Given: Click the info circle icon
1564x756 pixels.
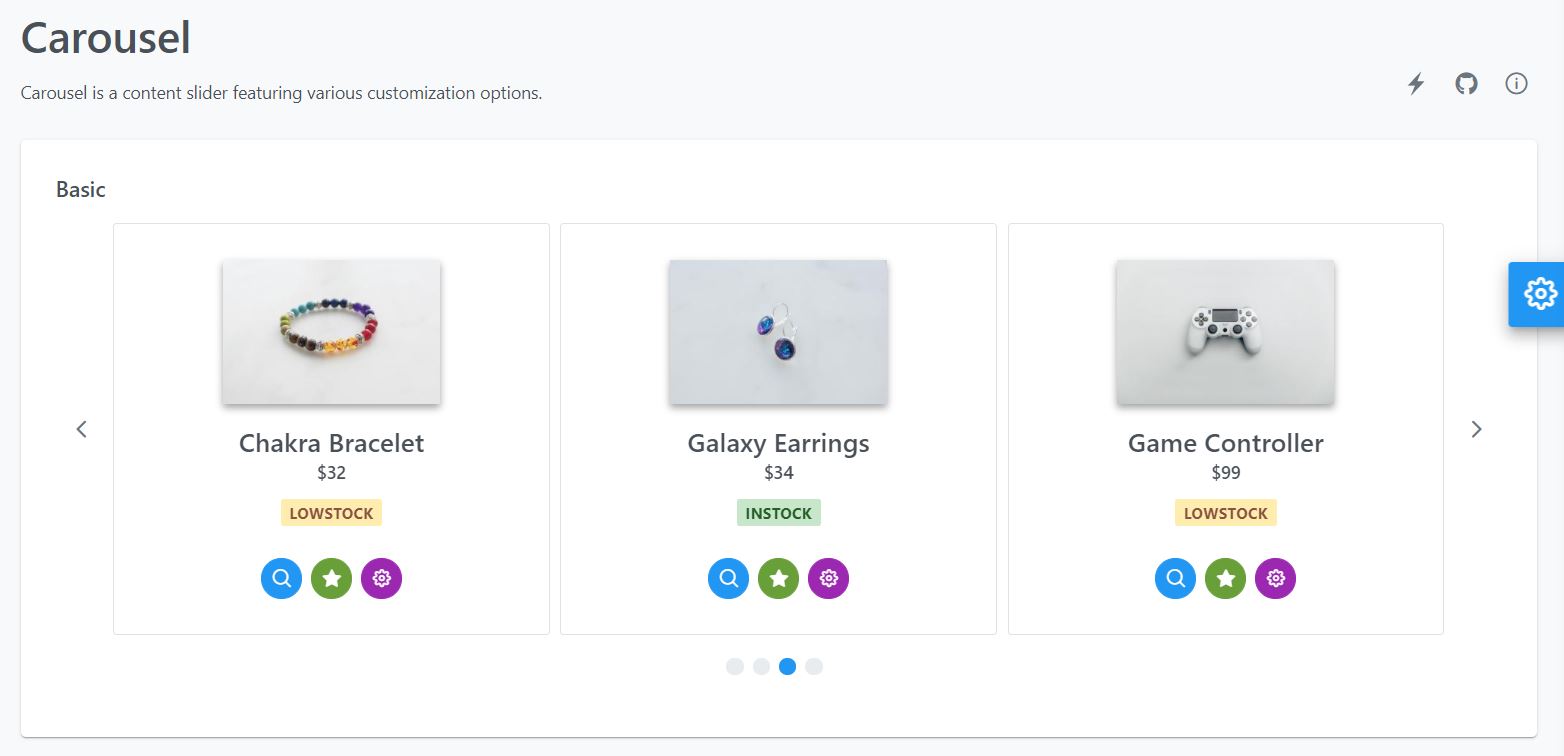Looking at the screenshot, I should coord(1516,84).
